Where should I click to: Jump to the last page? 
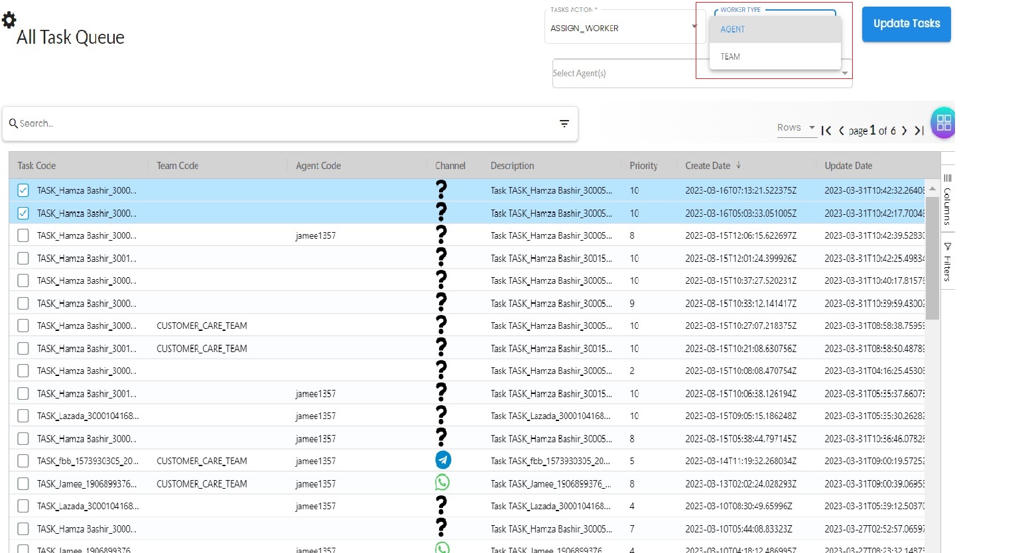919,131
